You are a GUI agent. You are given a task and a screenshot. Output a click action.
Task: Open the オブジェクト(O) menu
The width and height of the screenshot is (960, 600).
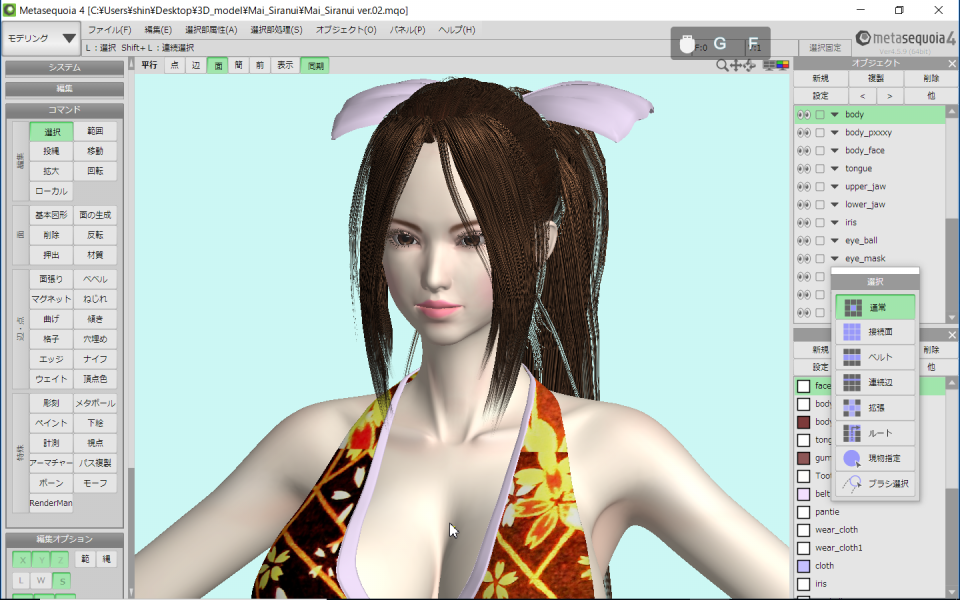pyautogui.click(x=346, y=29)
